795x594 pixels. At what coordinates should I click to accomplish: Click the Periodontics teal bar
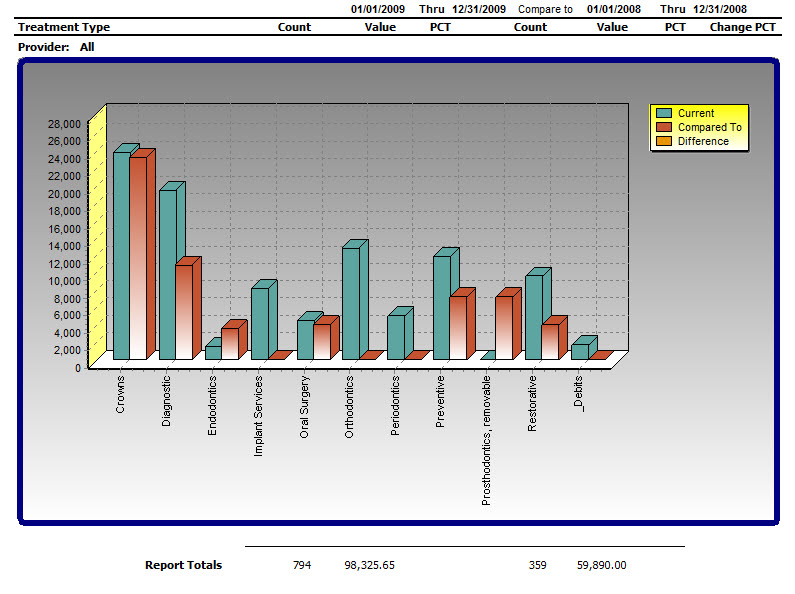tap(396, 337)
